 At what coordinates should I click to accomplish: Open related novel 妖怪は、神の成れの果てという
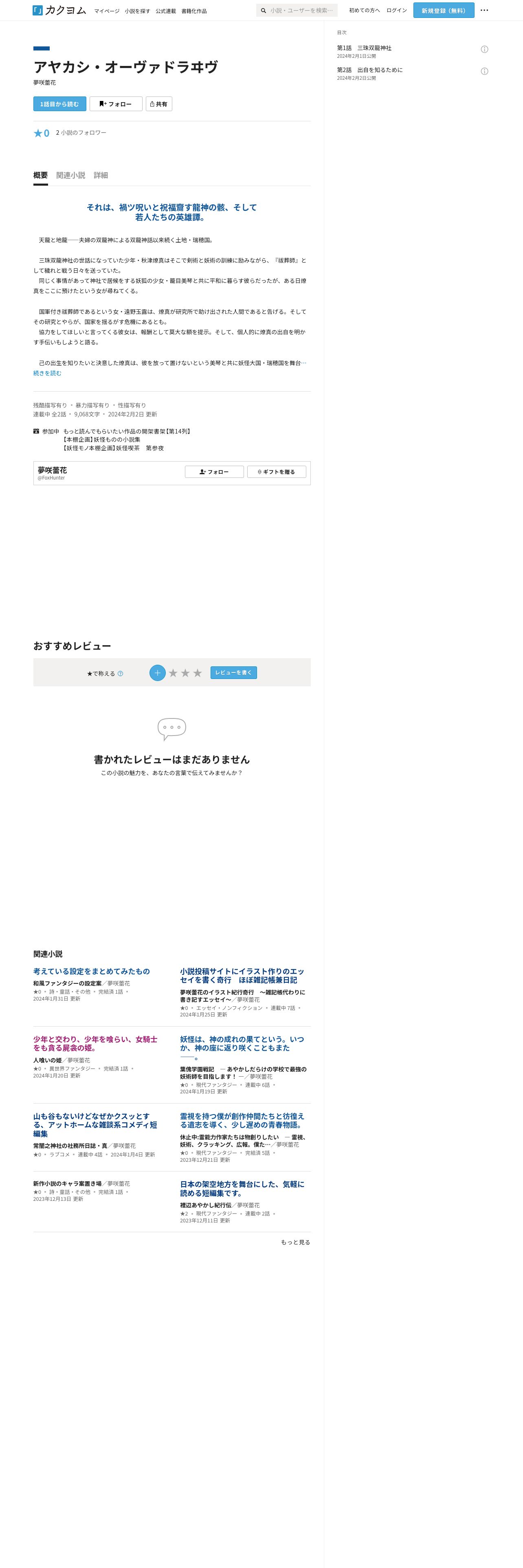242,1047
